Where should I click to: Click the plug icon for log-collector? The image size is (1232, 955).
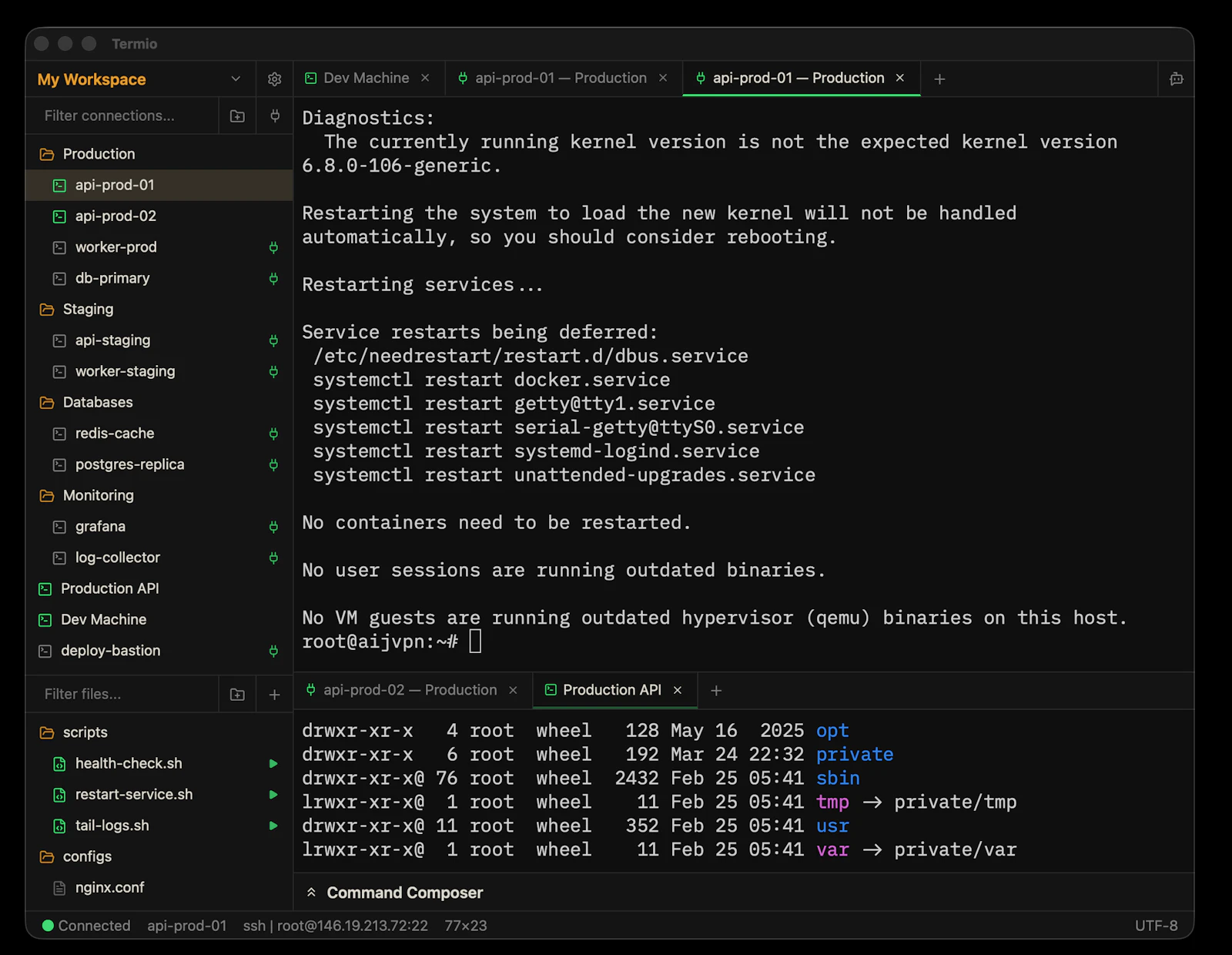[x=273, y=558]
